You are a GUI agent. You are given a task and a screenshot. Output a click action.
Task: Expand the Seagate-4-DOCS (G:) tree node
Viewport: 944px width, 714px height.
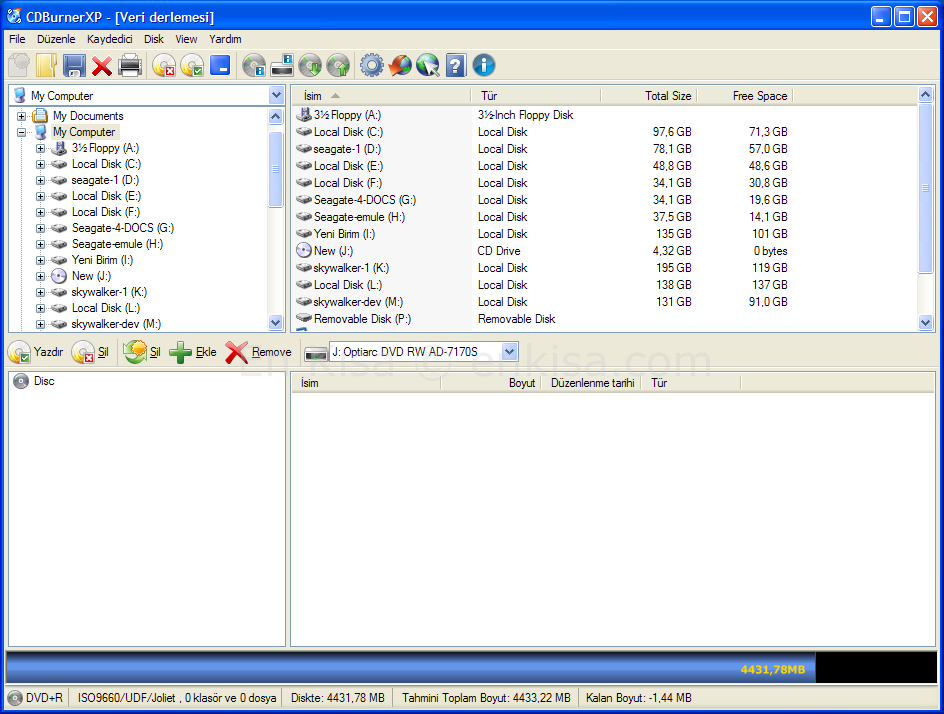(x=40, y=228)
